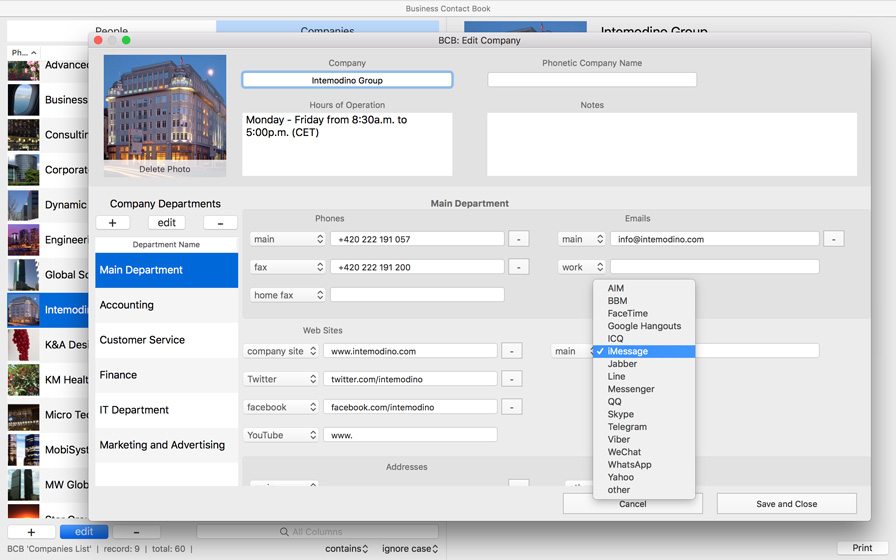Select the Main Department row
The image size is (896, 560).
166,270
